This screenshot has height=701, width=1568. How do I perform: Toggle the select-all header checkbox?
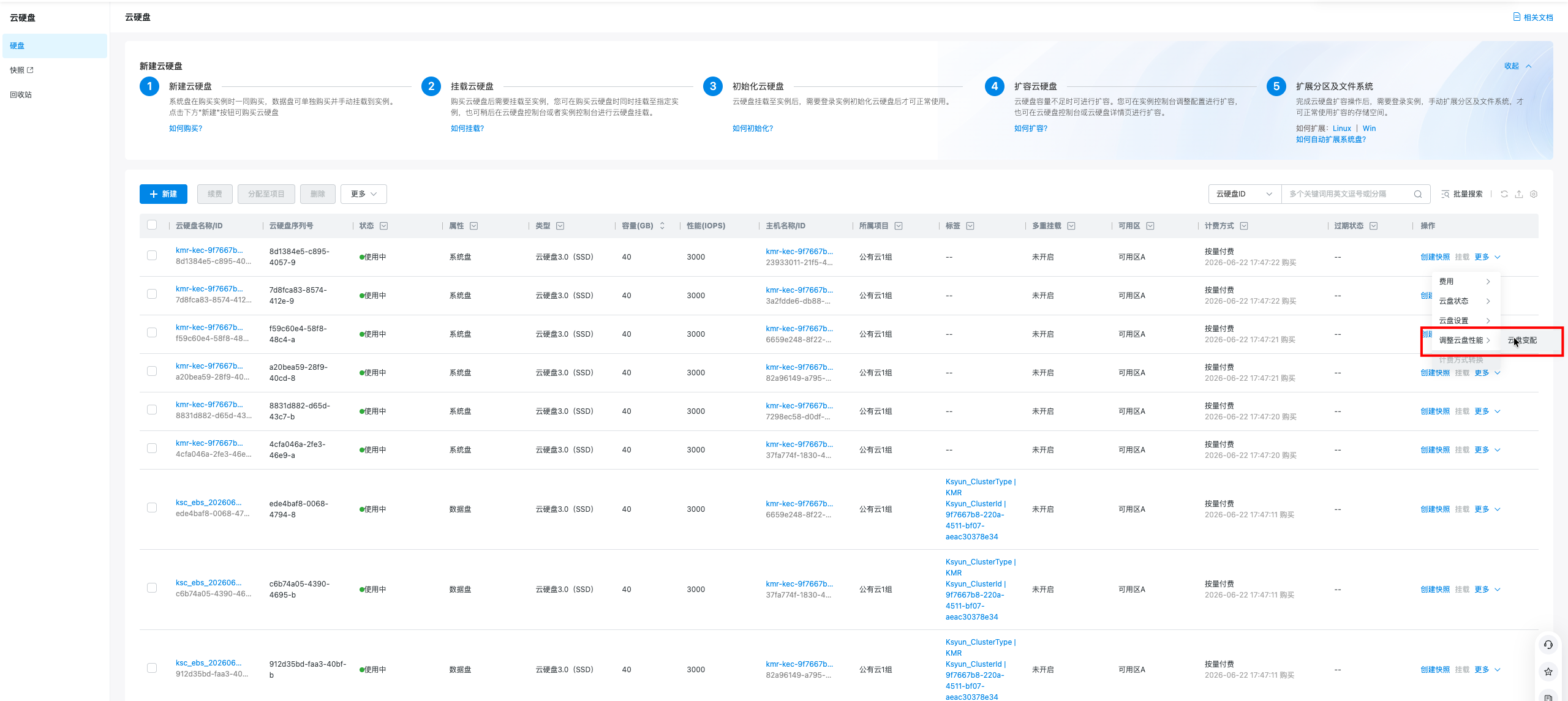(x=152, y=225)
